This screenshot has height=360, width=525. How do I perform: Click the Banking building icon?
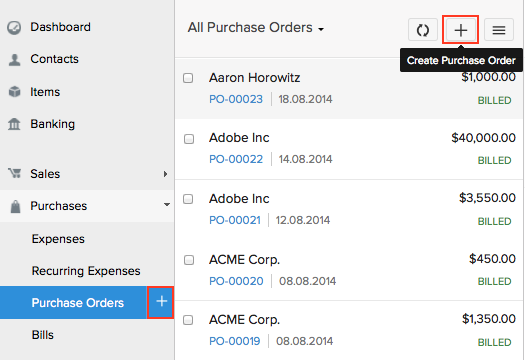coord(14,124)
